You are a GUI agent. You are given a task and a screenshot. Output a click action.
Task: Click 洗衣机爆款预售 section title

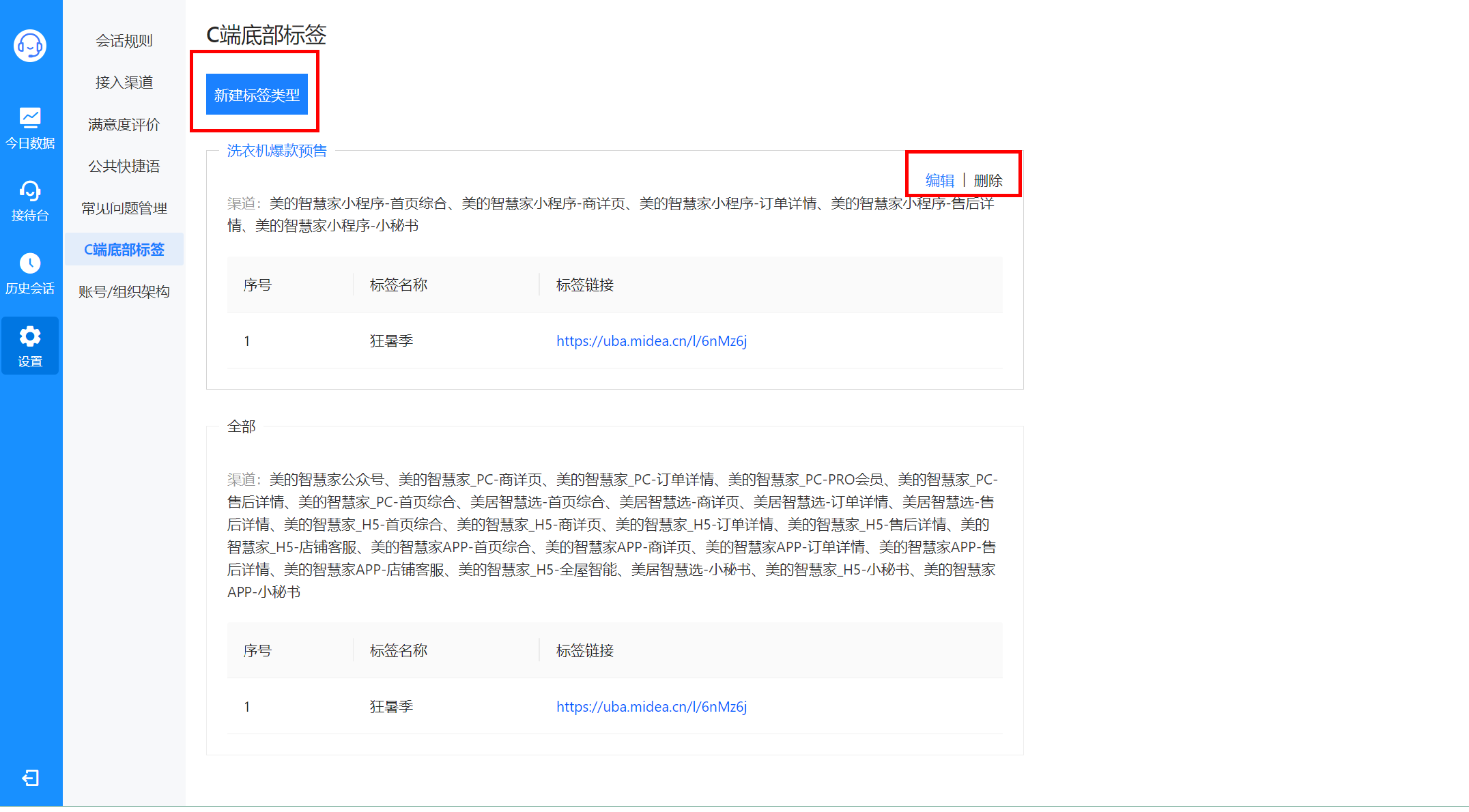[276, 151]
